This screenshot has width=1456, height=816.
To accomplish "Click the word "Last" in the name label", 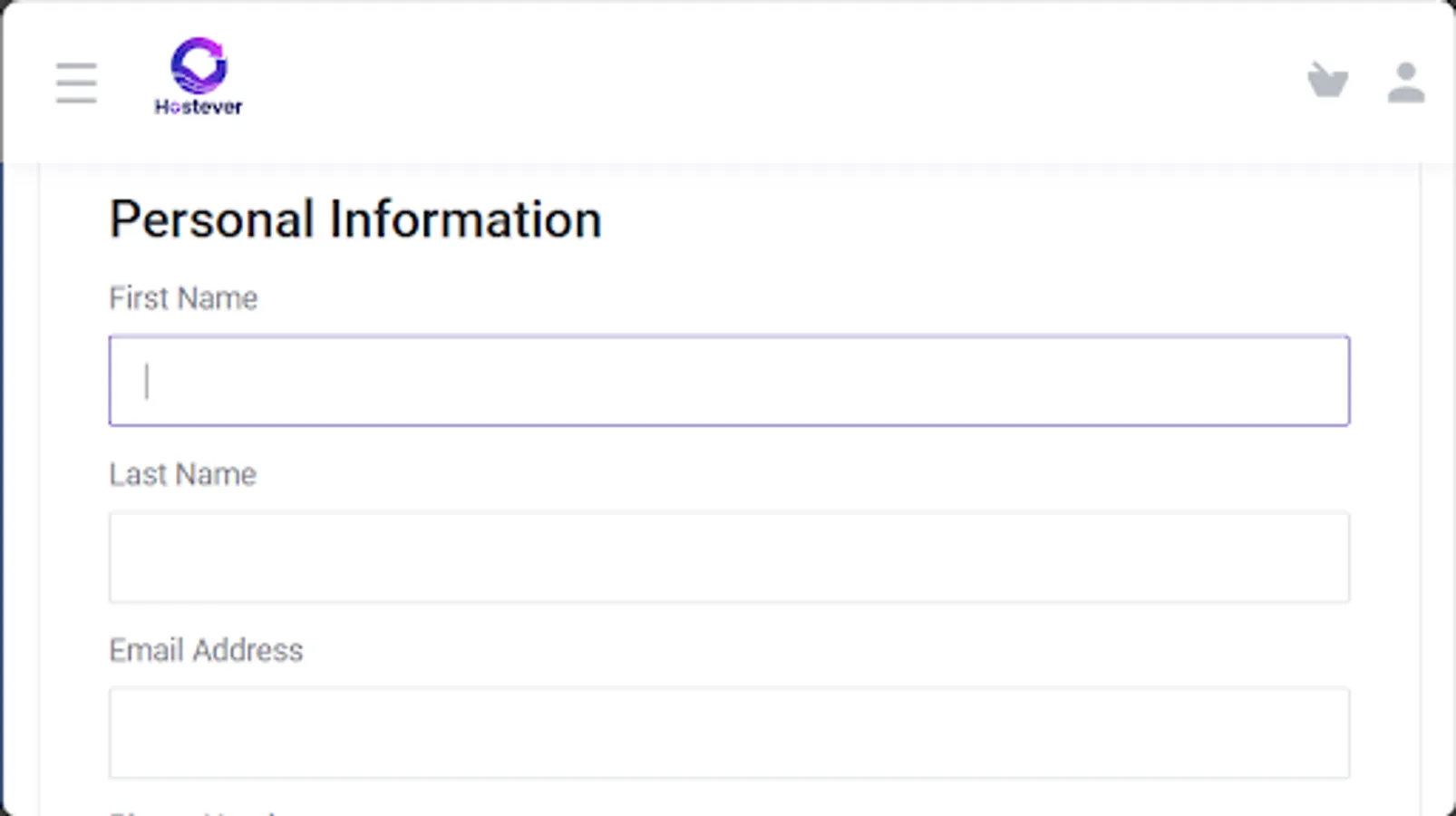I will pyautogui.click(x=138, y=474).
